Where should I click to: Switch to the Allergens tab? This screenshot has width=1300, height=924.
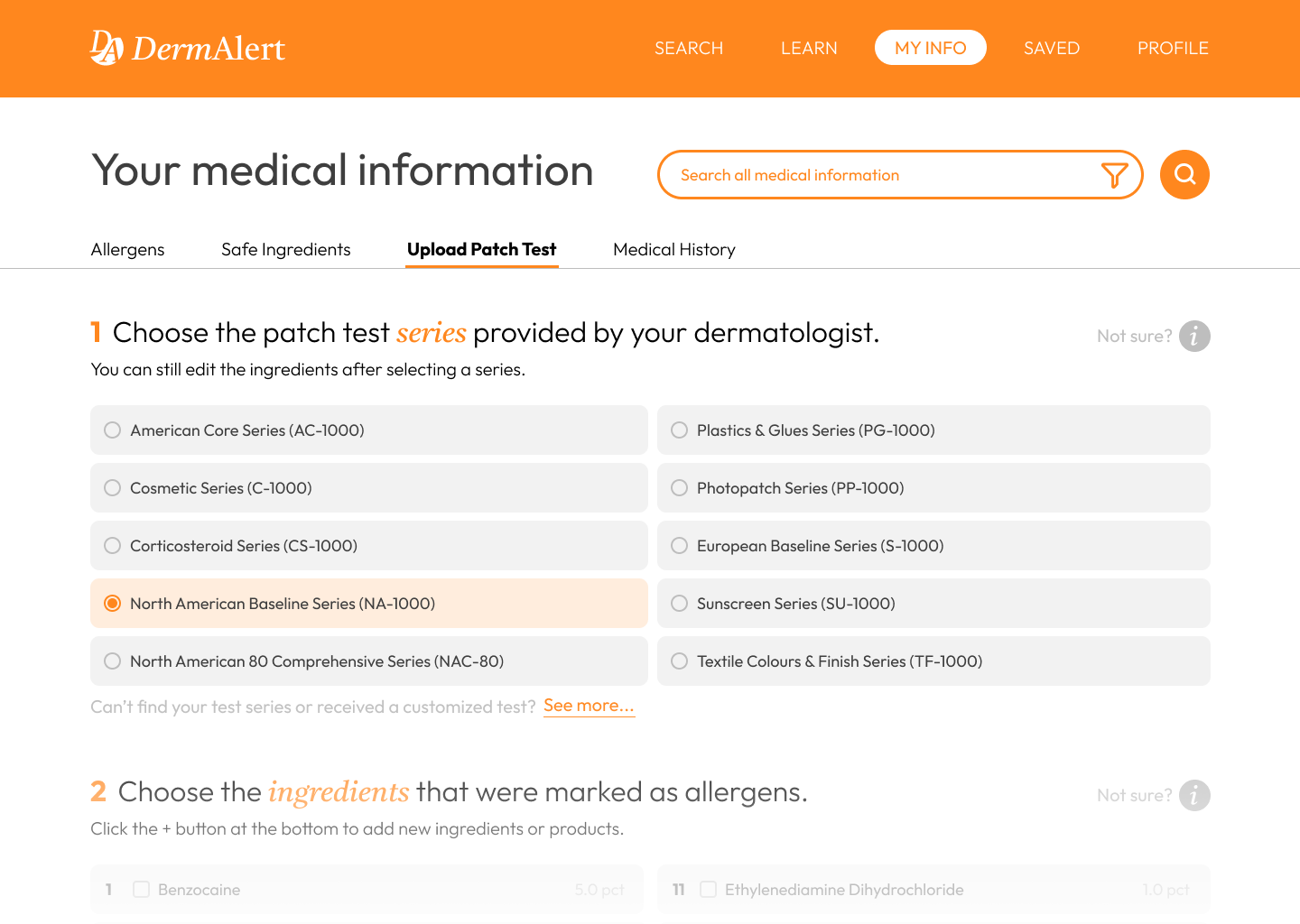pyautogui.click(x=127, y=250)
